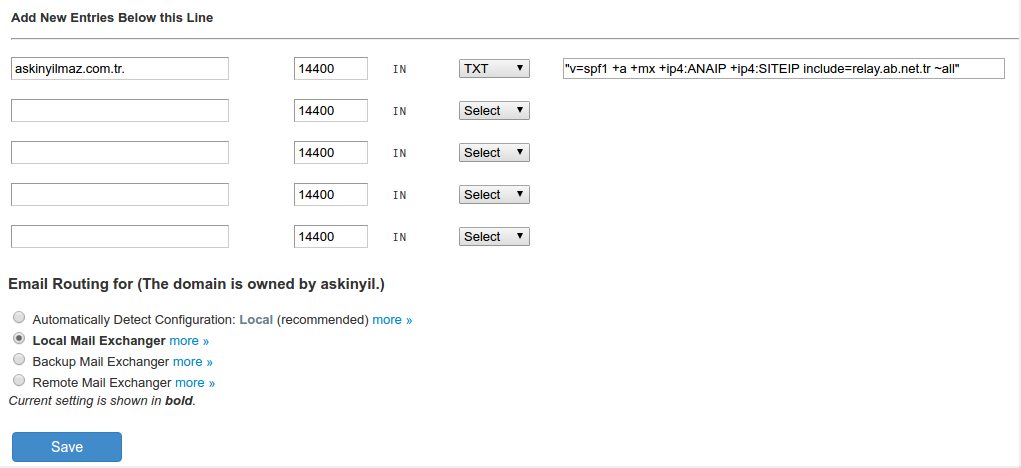Enable Remote Mail Exchanger radio option
Image resolution: width=1021 pixels, height=468 pixels.
point(19,381)
